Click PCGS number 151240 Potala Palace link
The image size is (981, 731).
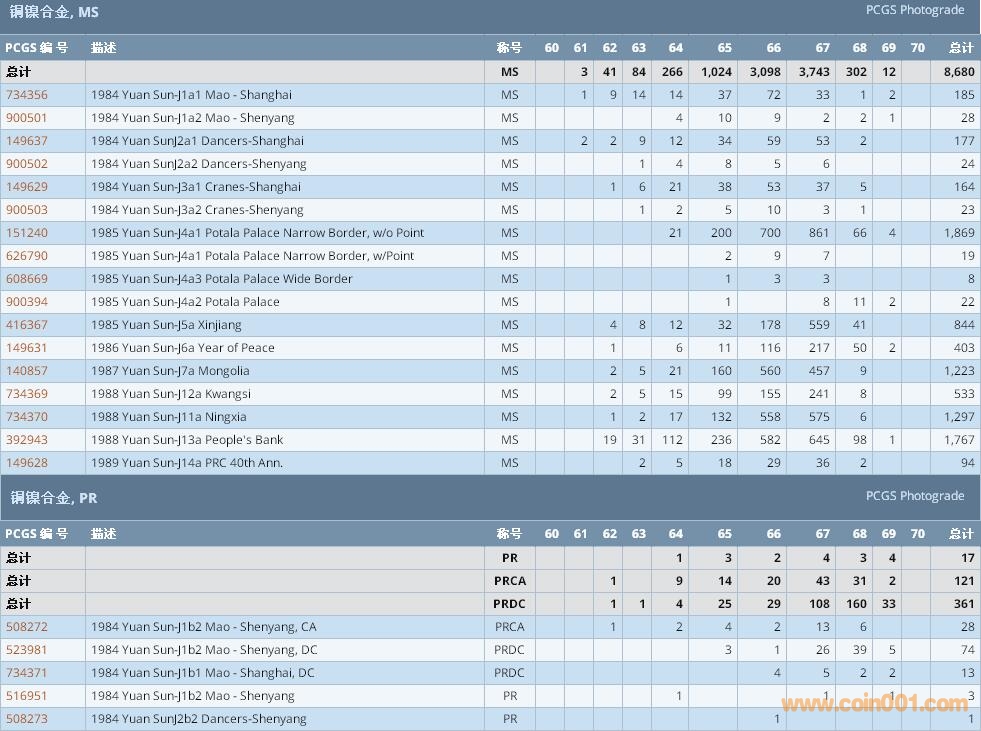[27, 233]
